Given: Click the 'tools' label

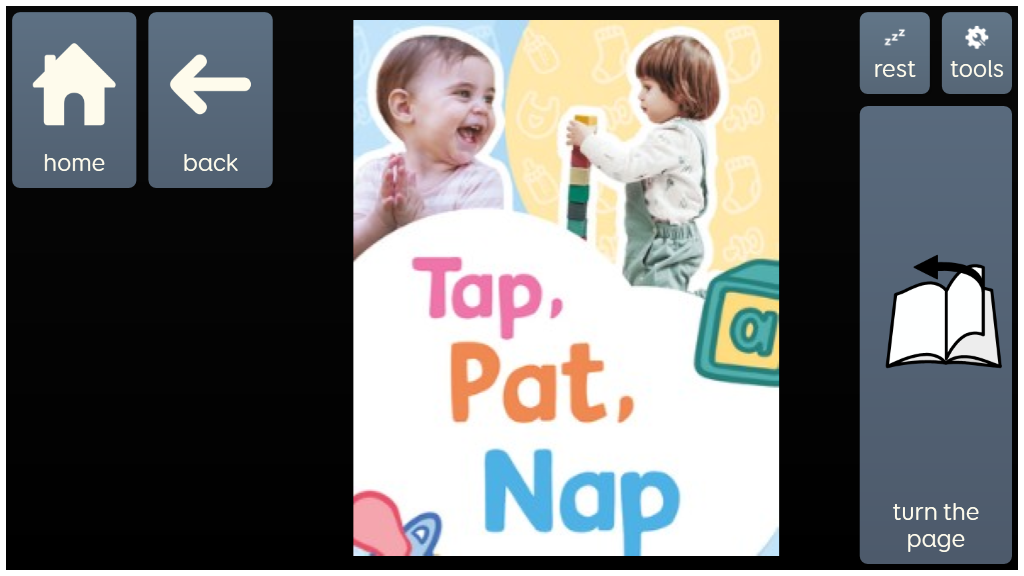Looking at the screenshot, I should pos(976,69).
